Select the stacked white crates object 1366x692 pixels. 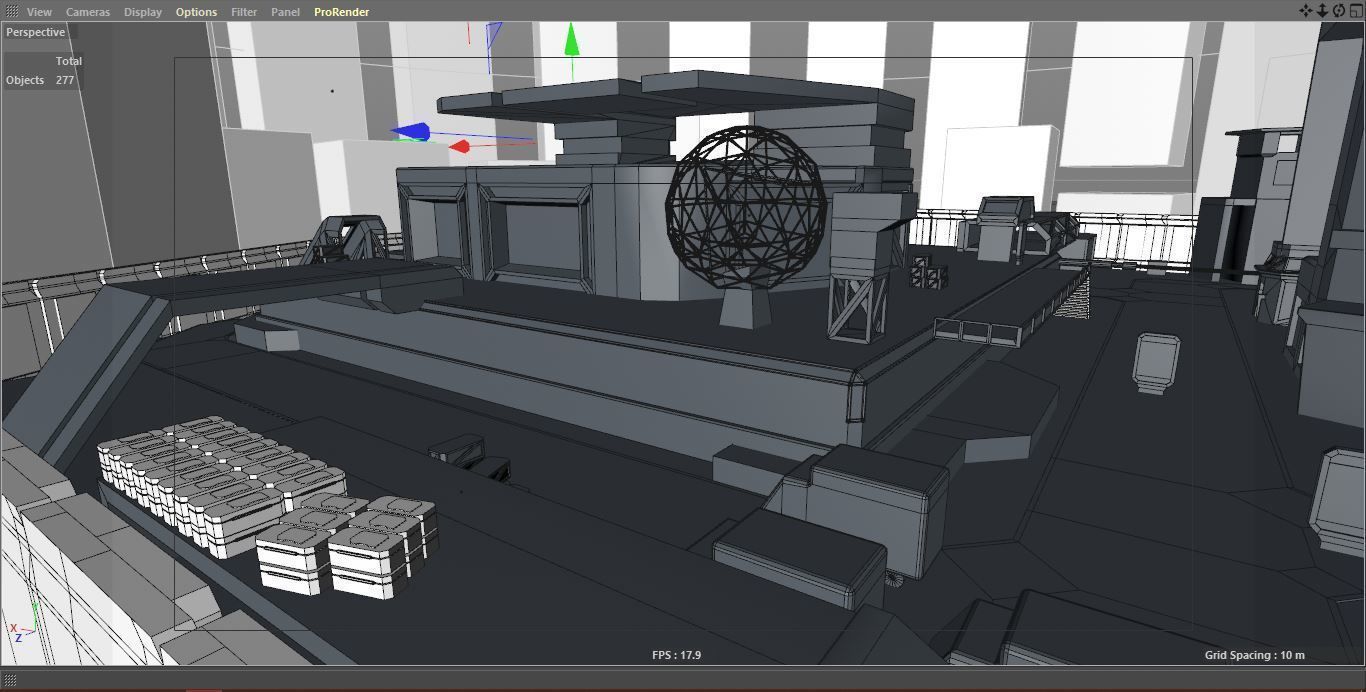266,506
